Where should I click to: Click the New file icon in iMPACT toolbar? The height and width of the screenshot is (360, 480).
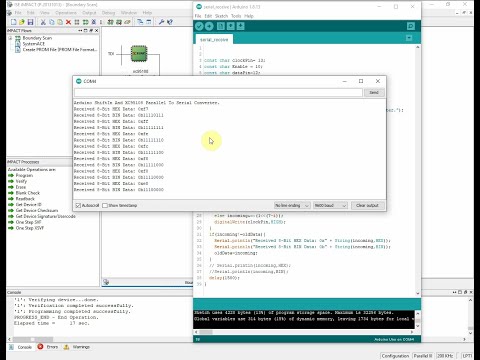coord(14,22)
